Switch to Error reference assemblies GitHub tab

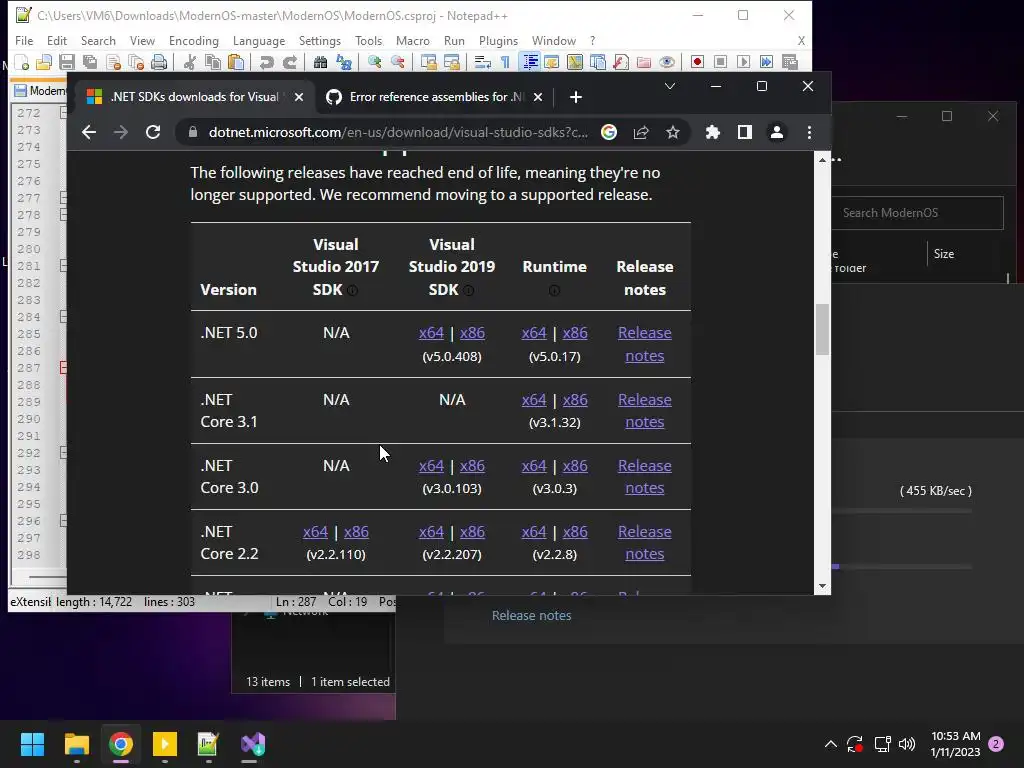pyautogui.click(x=436, y=97)
